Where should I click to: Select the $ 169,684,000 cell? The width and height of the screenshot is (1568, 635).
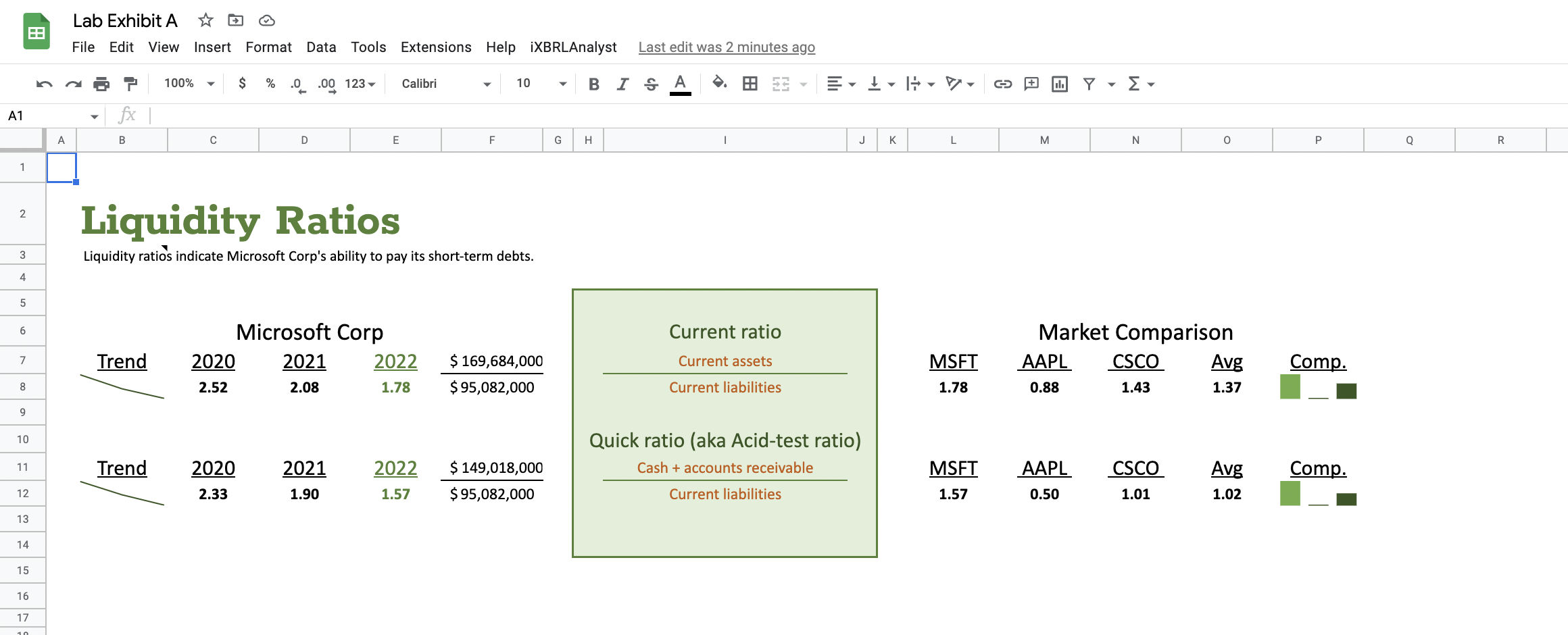492,361
